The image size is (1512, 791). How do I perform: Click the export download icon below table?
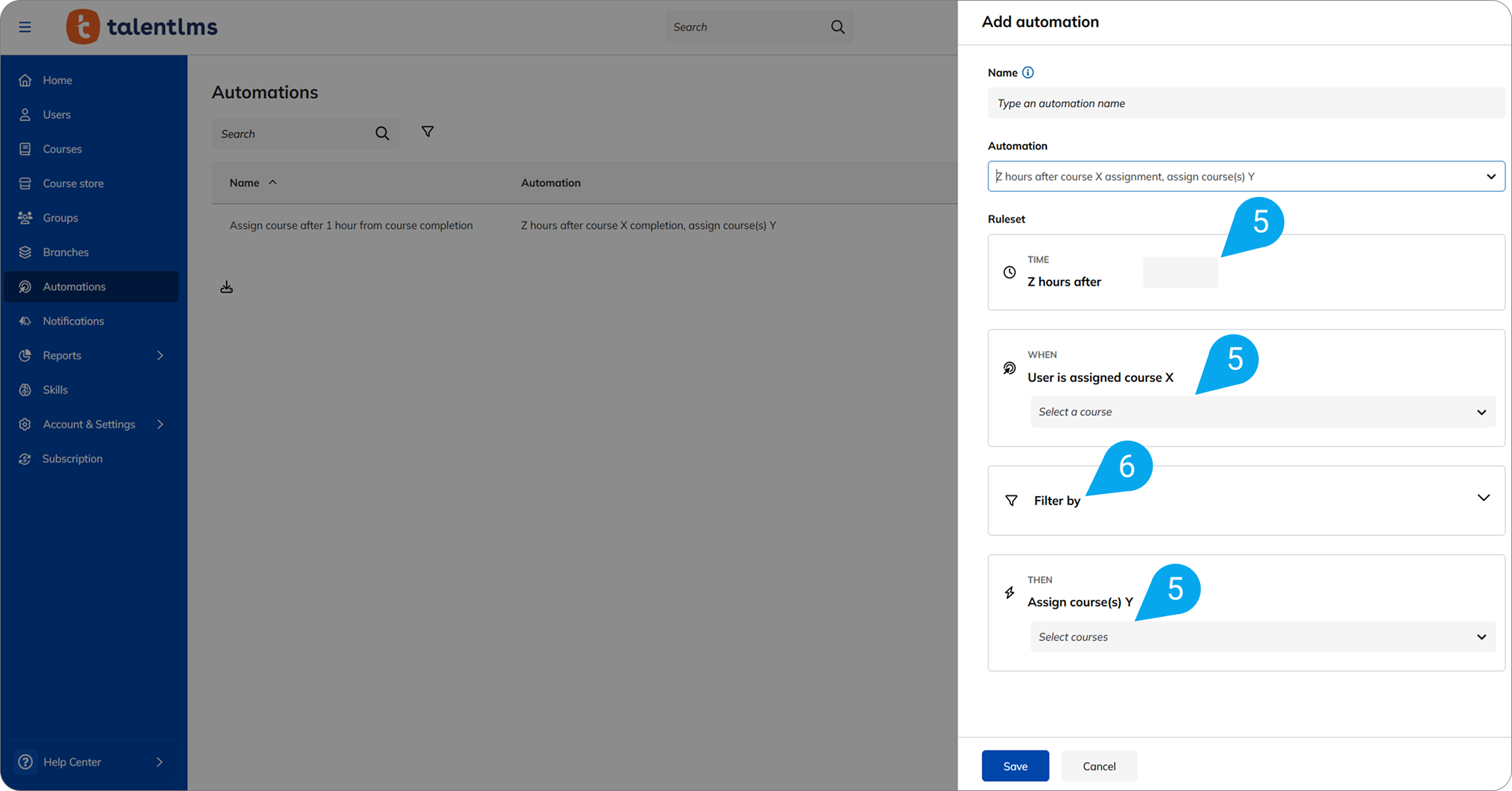[227, 287]
